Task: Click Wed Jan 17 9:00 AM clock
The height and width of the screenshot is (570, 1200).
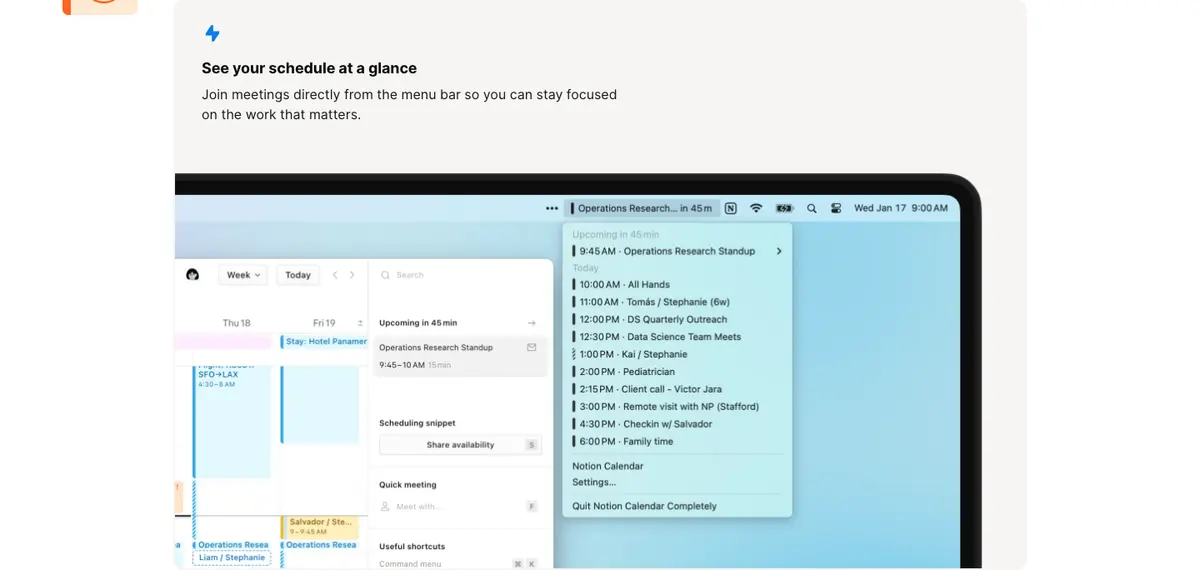Action: click(x=900, y=209)
